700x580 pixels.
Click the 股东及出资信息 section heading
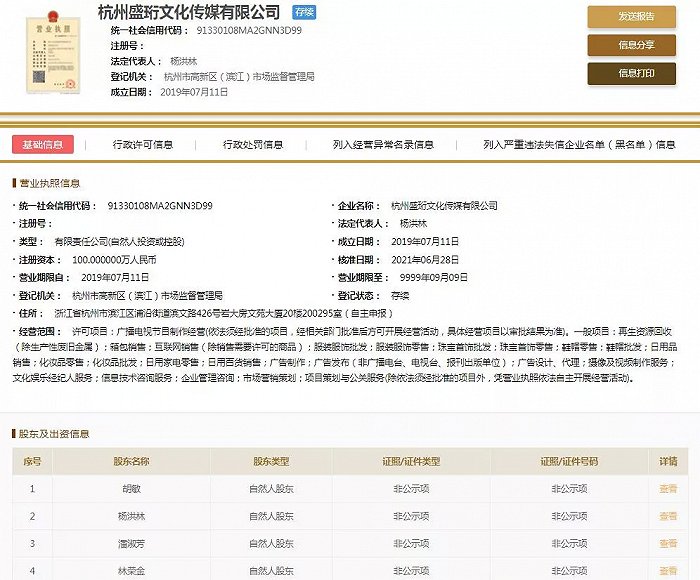(54, 434)
